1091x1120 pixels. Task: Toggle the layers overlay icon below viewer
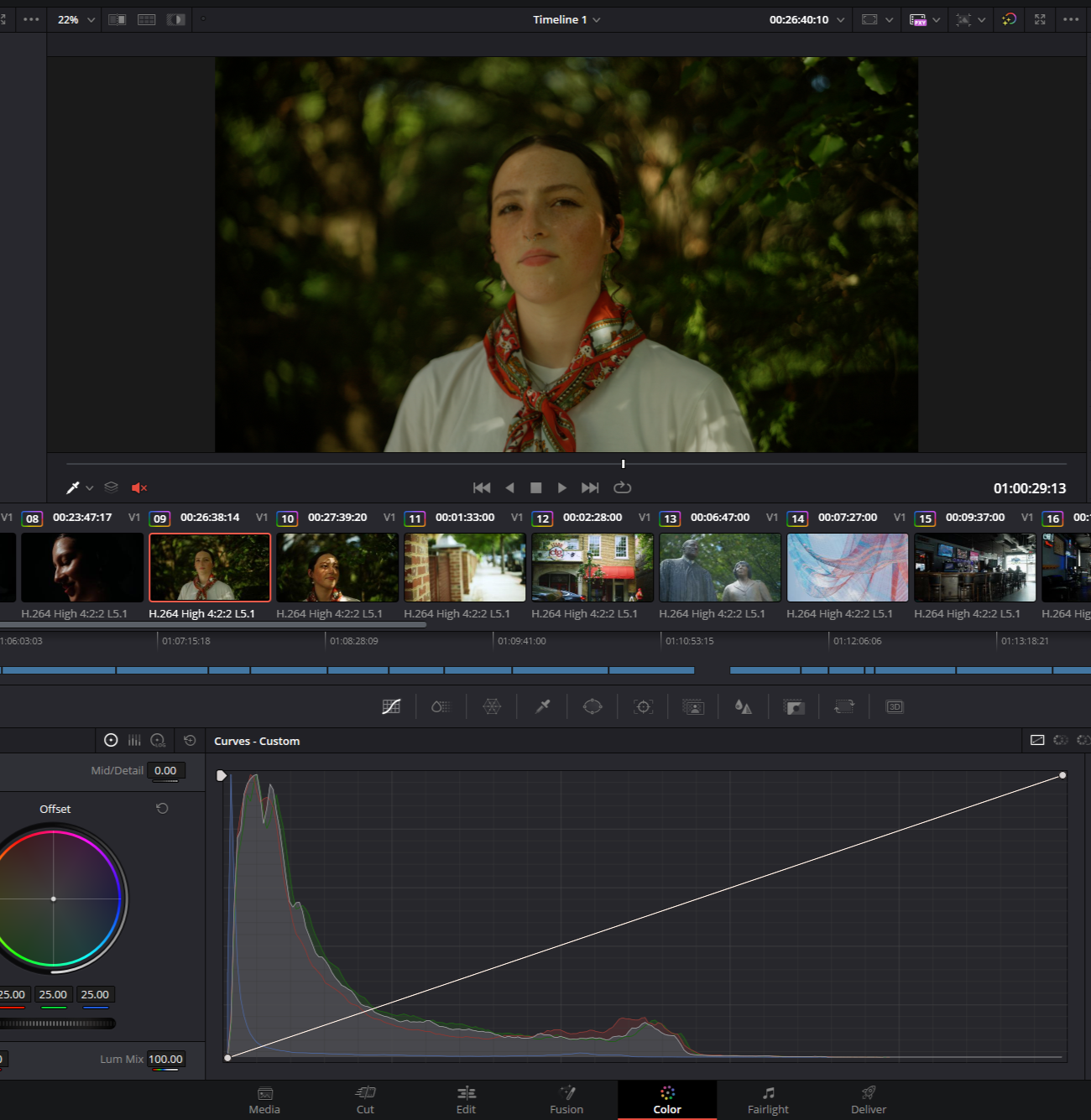pos(111,487)
